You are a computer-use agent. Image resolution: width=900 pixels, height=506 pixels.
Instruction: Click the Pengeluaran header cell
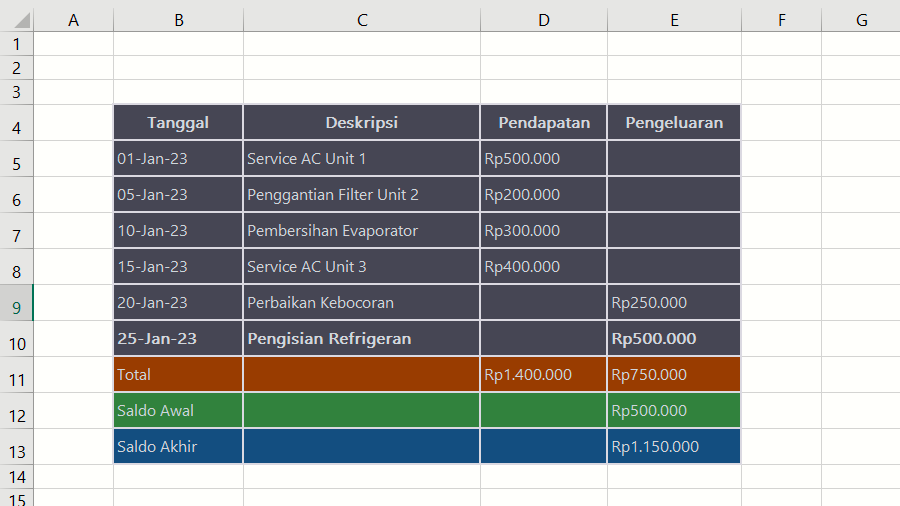click(674, 122)
